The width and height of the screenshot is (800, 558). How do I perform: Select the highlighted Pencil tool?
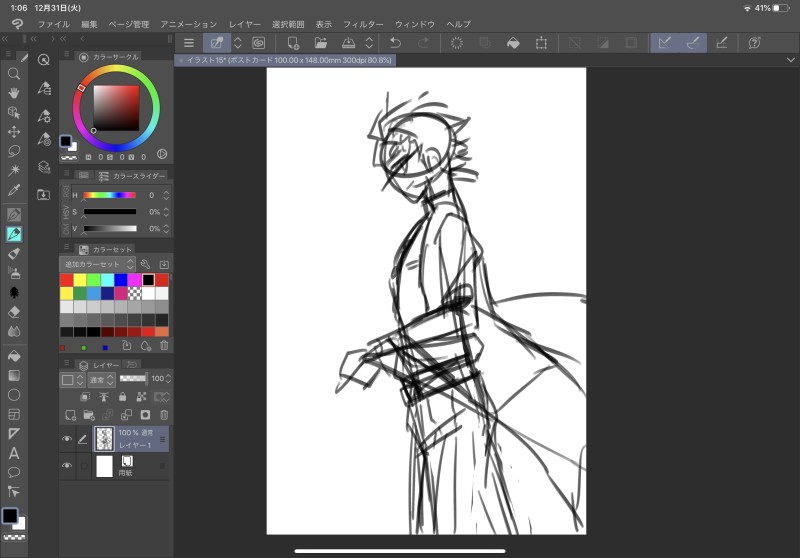[14, 234]
